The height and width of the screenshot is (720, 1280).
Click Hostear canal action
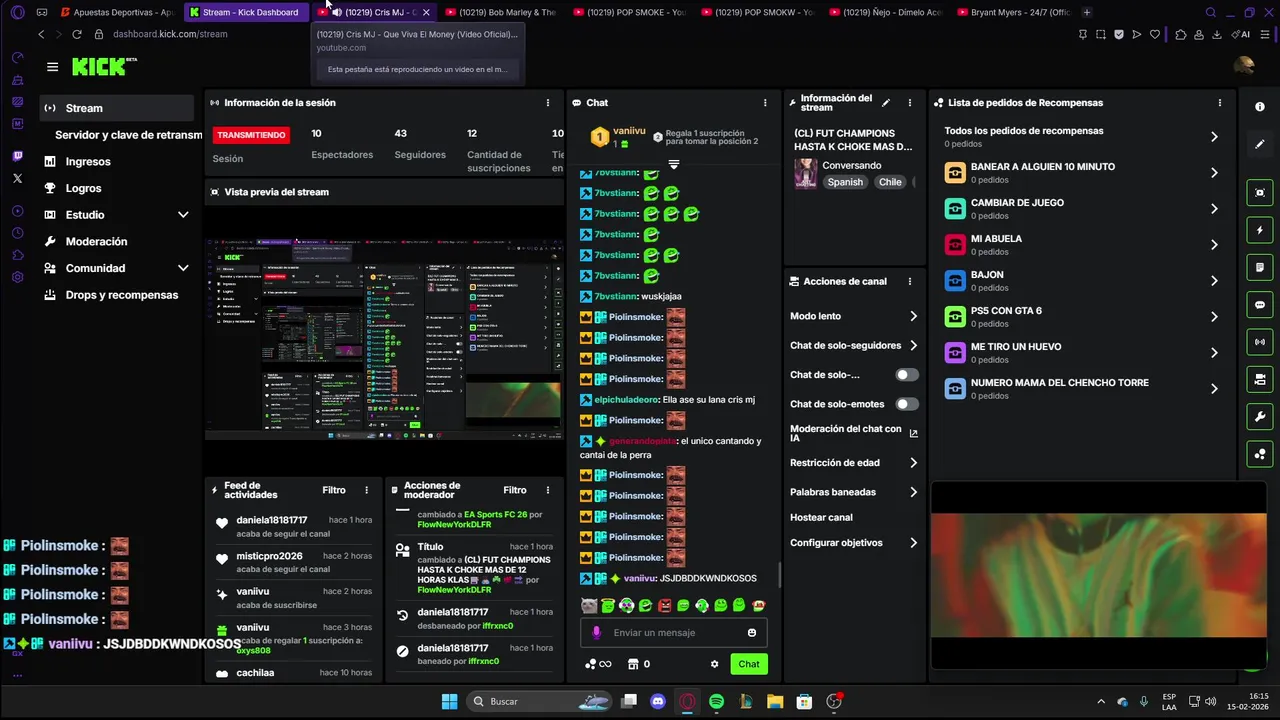pyautogui.click(x=821, y=517)
